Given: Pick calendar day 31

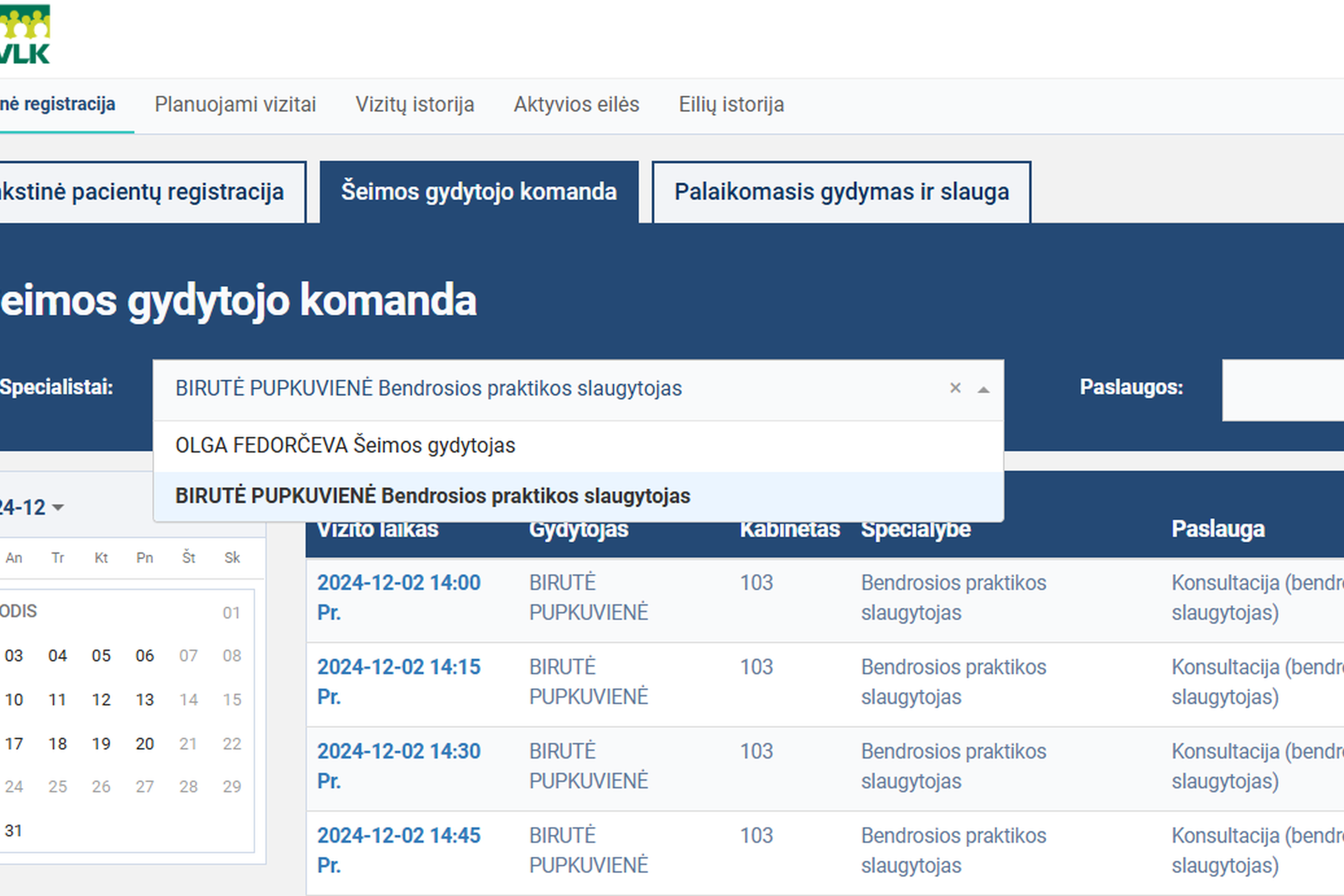Looking at the screenshot, I should tap(14, 831).
